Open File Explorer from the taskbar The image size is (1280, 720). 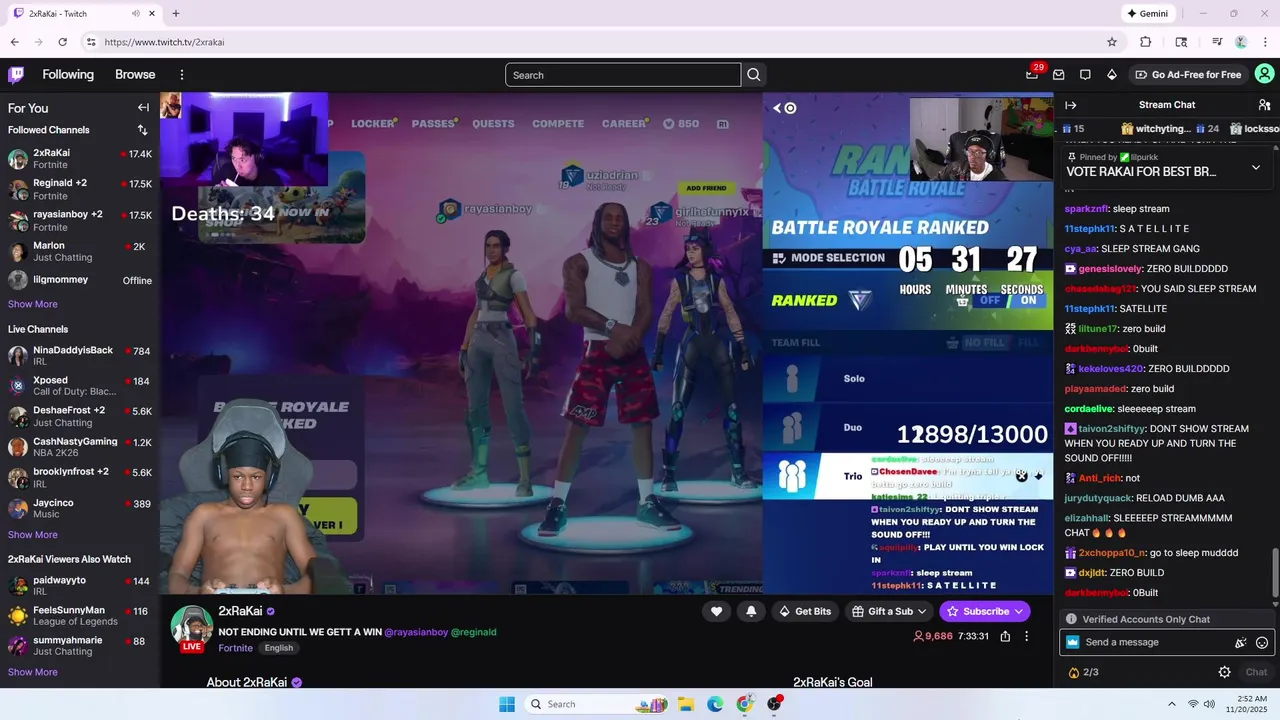pos(686,704)
